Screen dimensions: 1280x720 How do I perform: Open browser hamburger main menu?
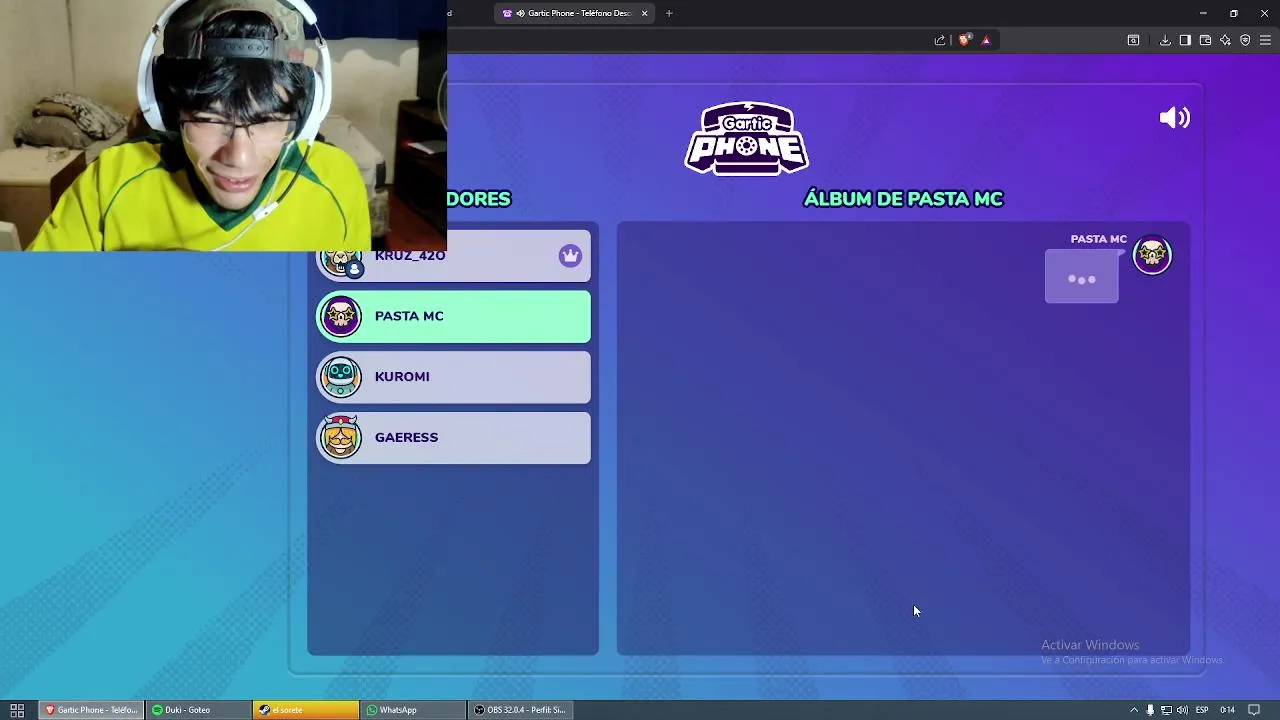(1265, 40)
